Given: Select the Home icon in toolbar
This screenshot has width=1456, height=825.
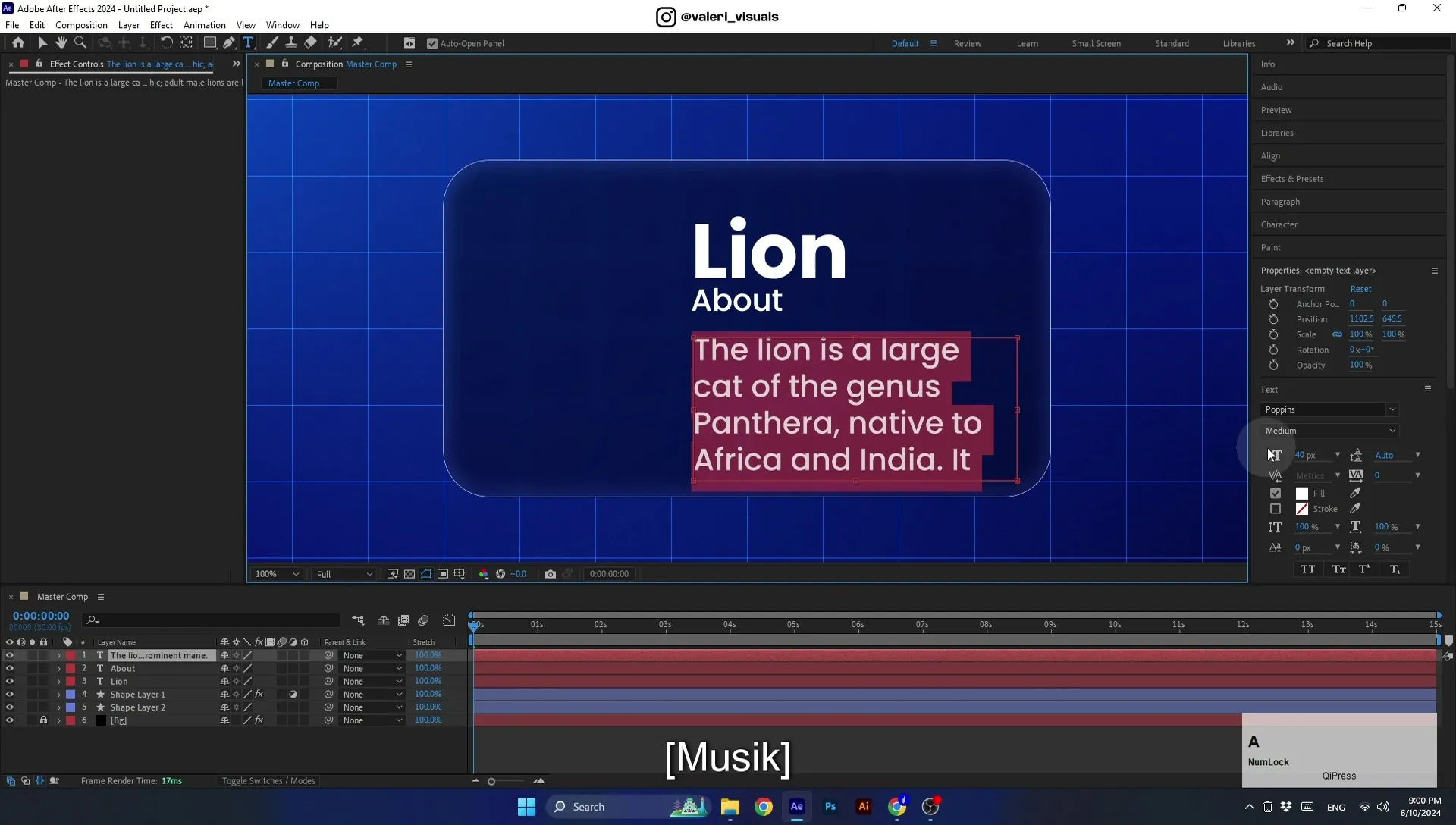Looking at the screenshot, I should coord(18,43).
